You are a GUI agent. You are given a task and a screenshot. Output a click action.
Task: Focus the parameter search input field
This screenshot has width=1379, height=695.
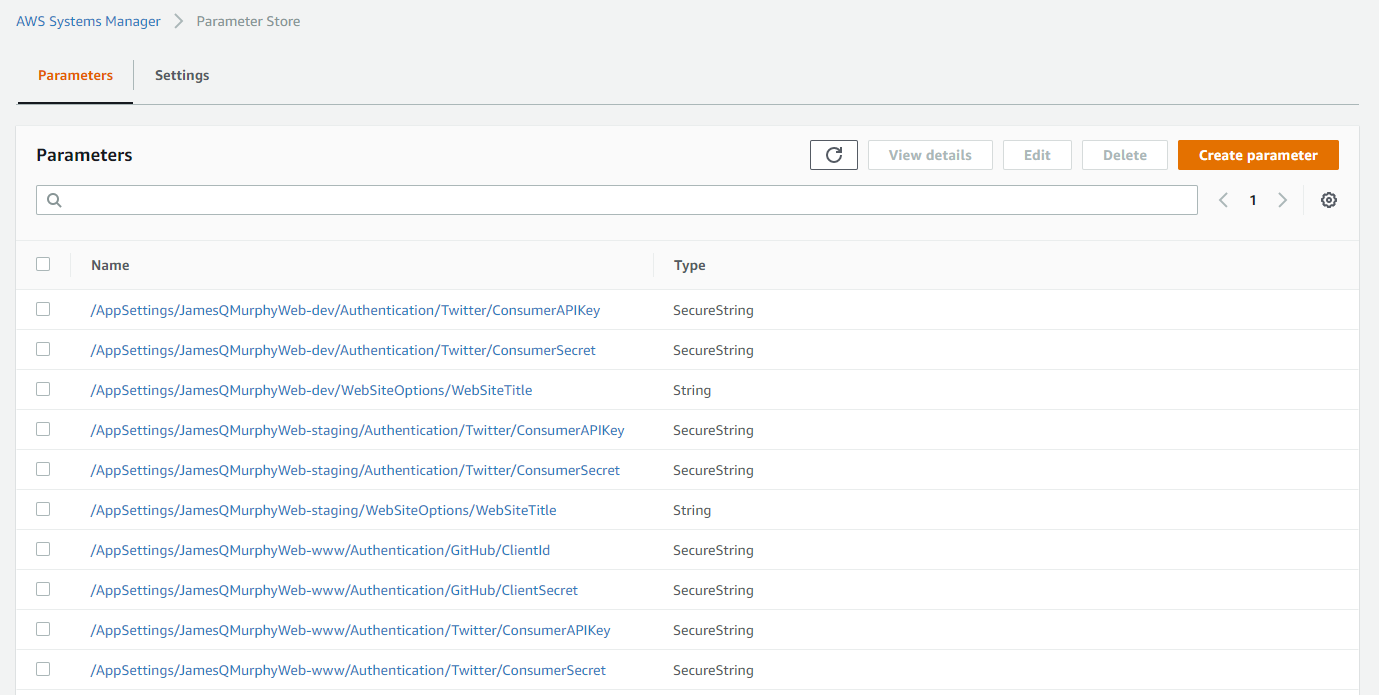pos(617,200)
